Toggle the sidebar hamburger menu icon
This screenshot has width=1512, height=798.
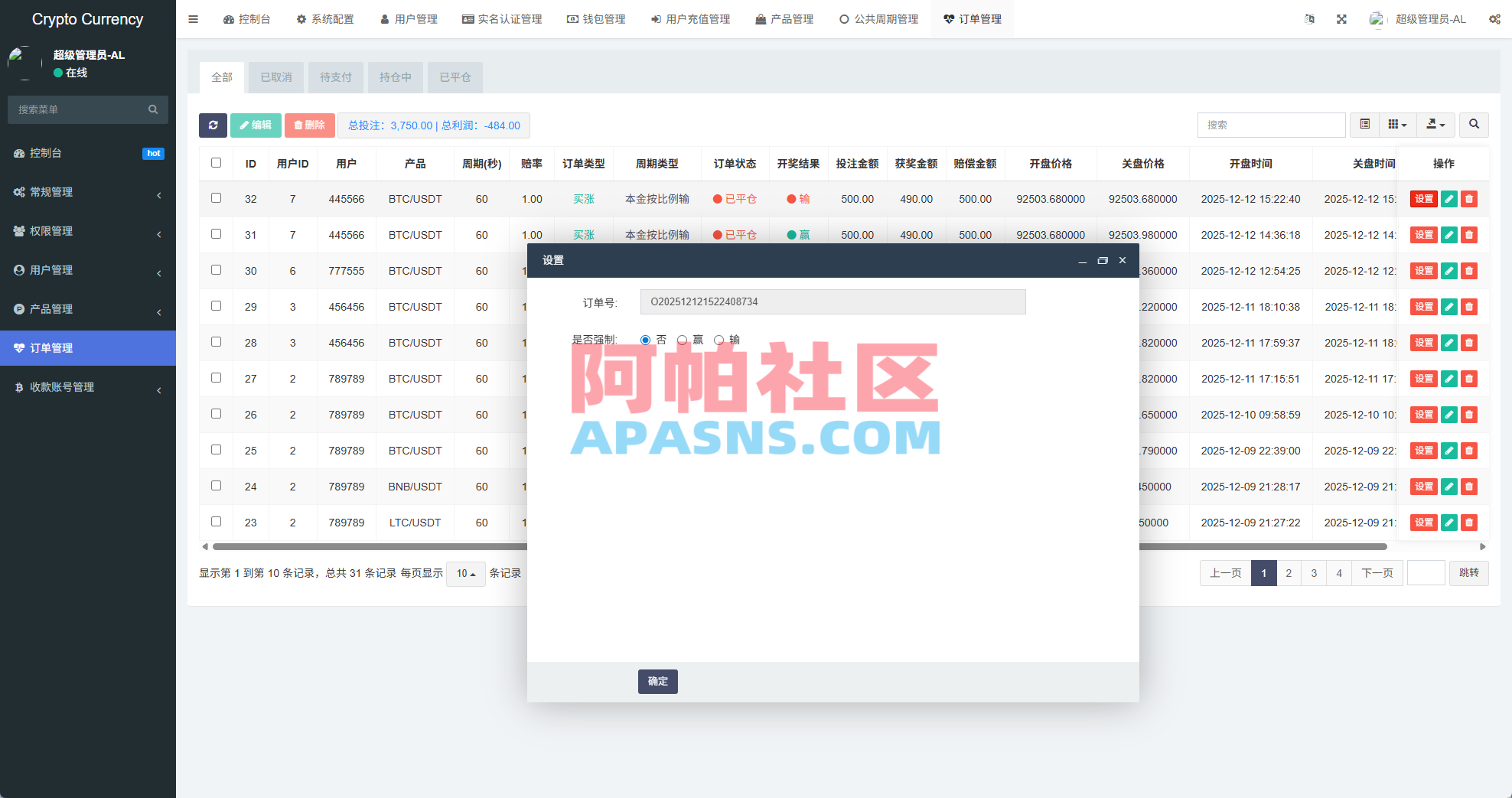(x=193, y=19)
